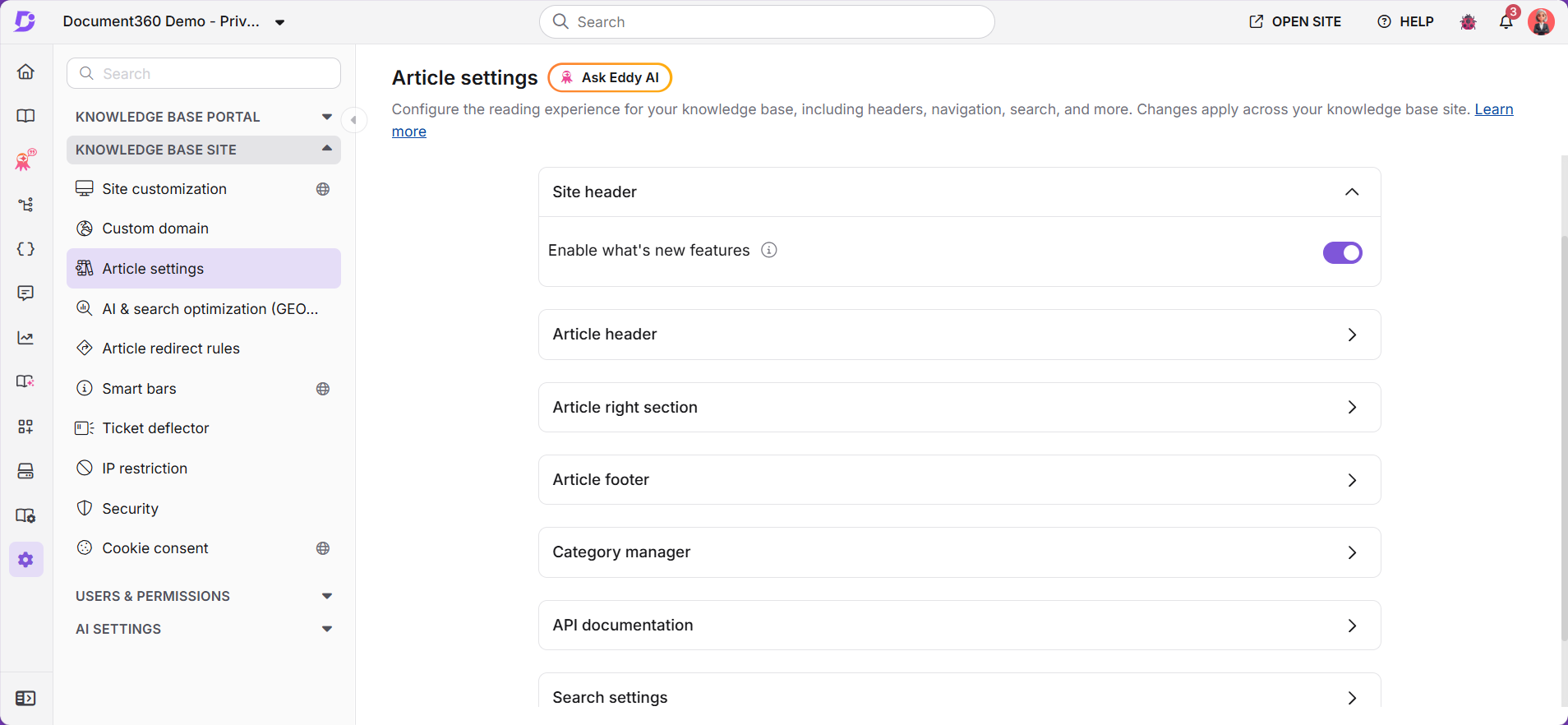The height and width of the screenshot is (725, 1568).
Task: Open Site customization in sidebar
Action: point(204,189)
